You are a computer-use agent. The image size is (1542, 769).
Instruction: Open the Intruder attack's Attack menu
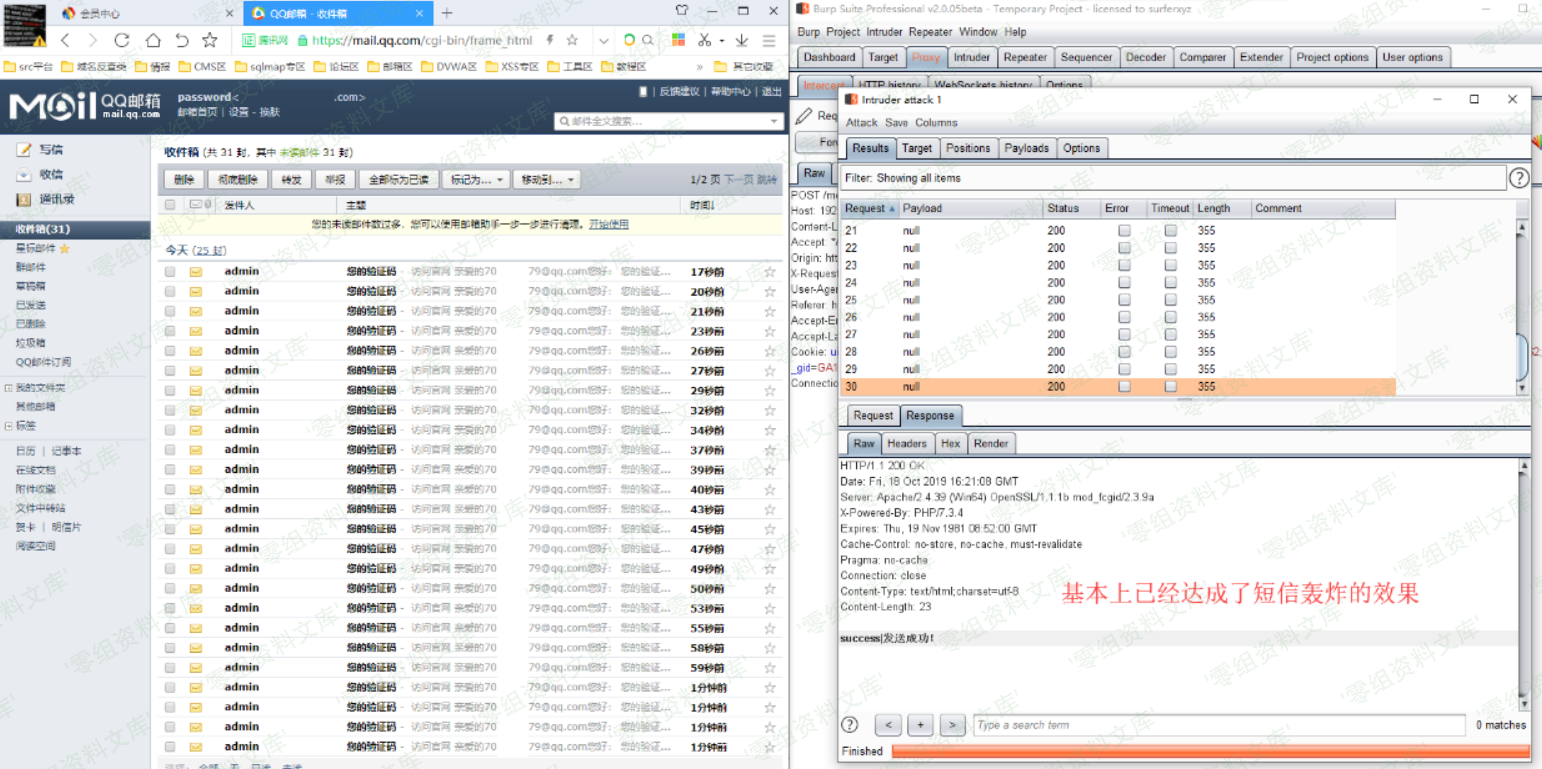tap(861, 122)
